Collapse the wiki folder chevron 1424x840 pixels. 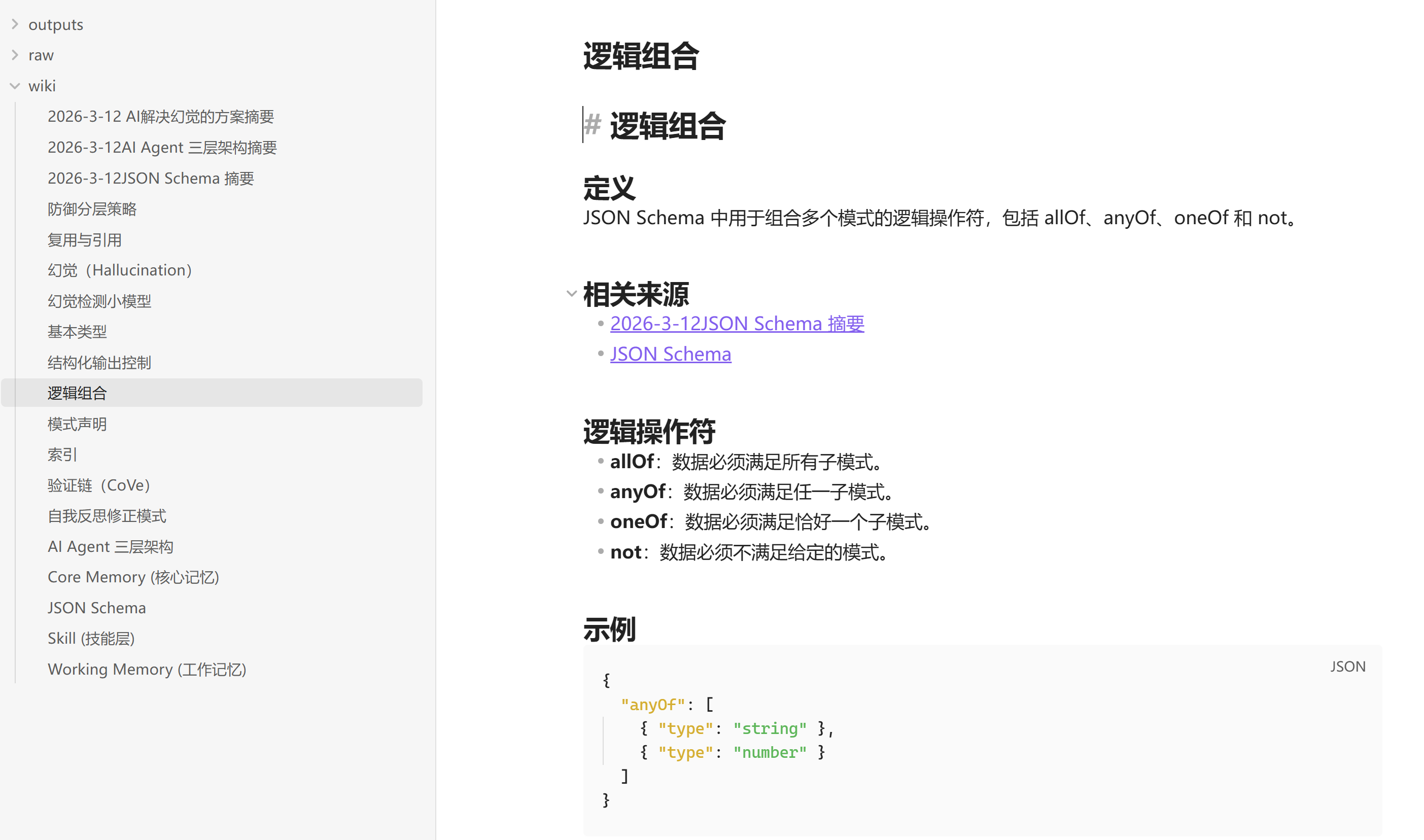click(x=15, y=86)
